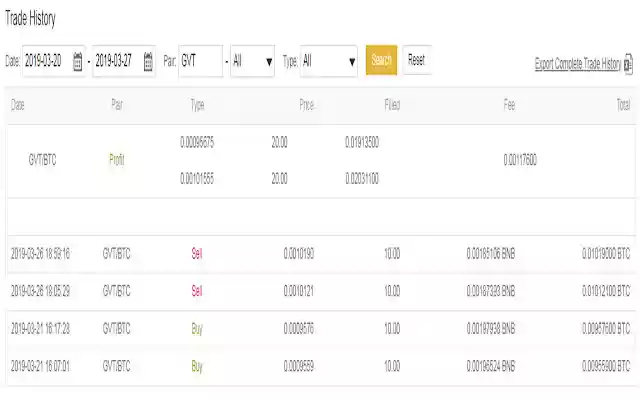640x400 pixels.
Task: Open the start date calendar icon
Action: 78,62
